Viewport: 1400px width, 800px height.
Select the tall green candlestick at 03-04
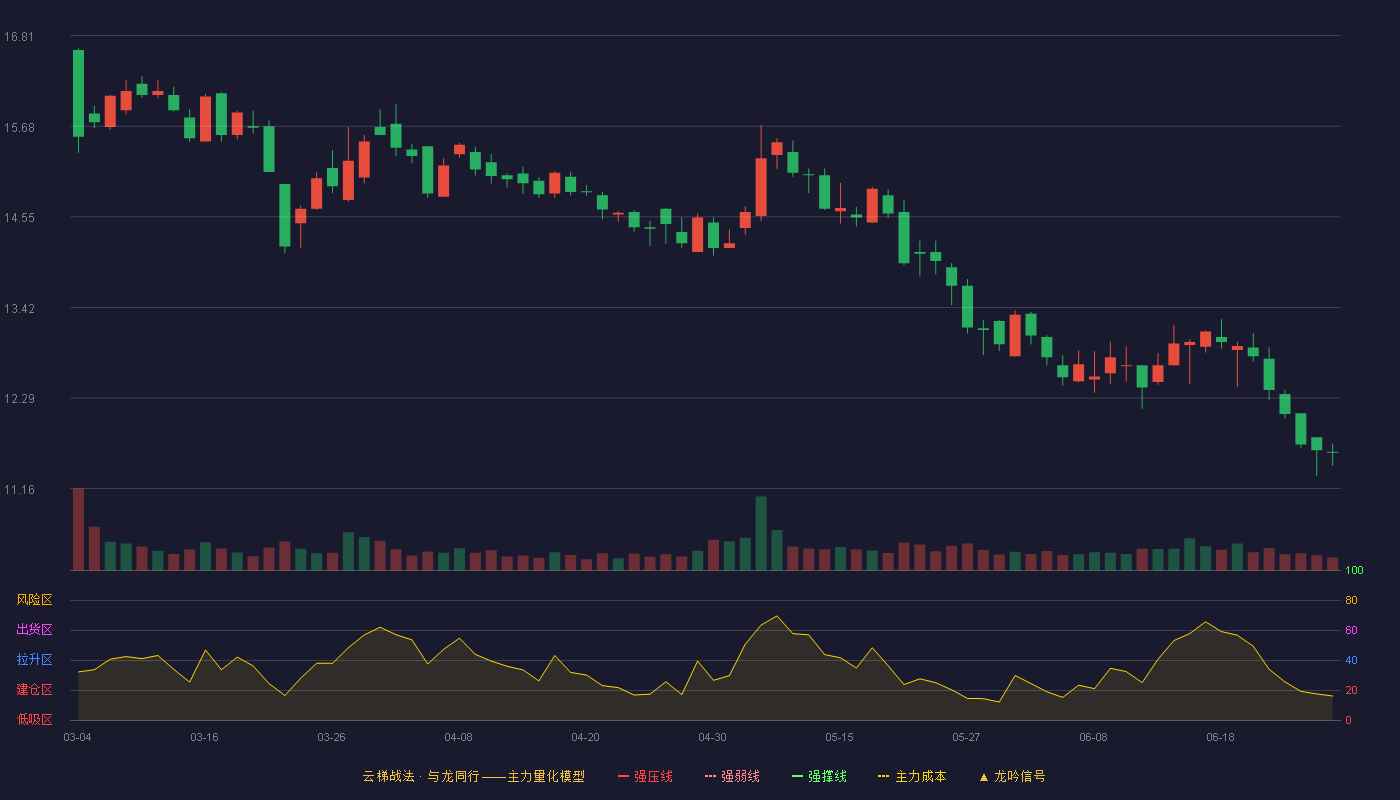(78, 93)
